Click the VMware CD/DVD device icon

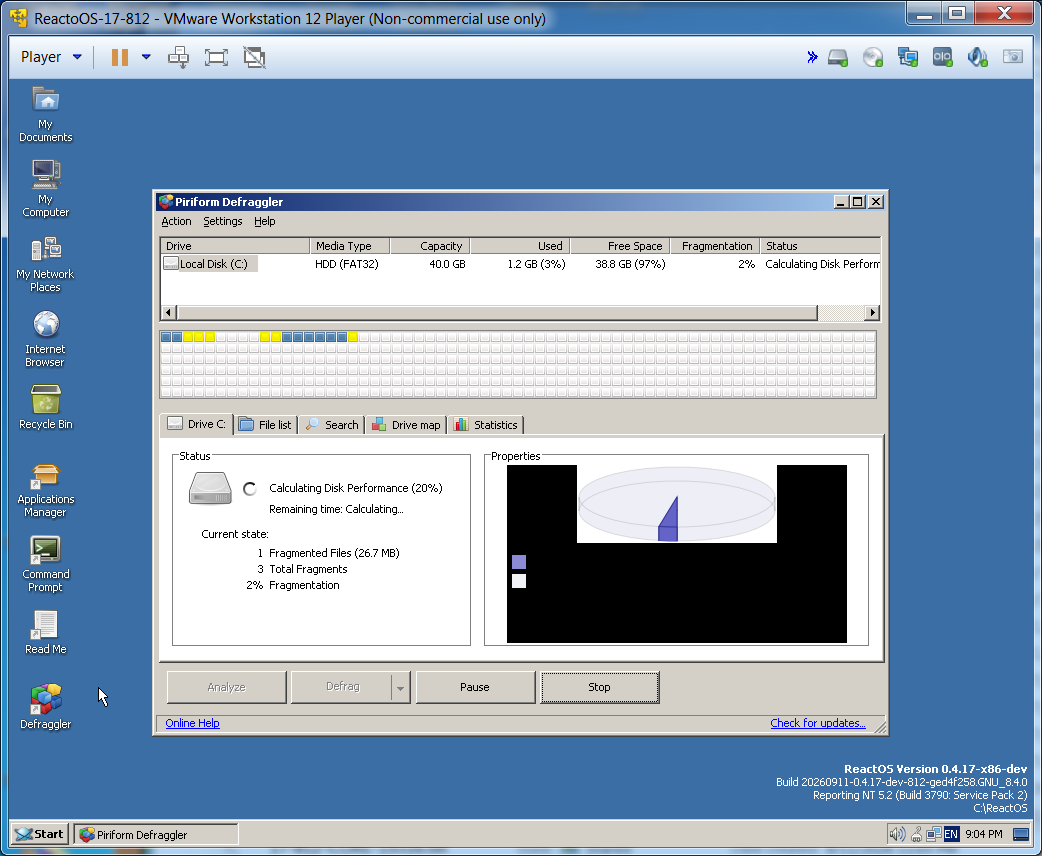(x=873, y=57)
